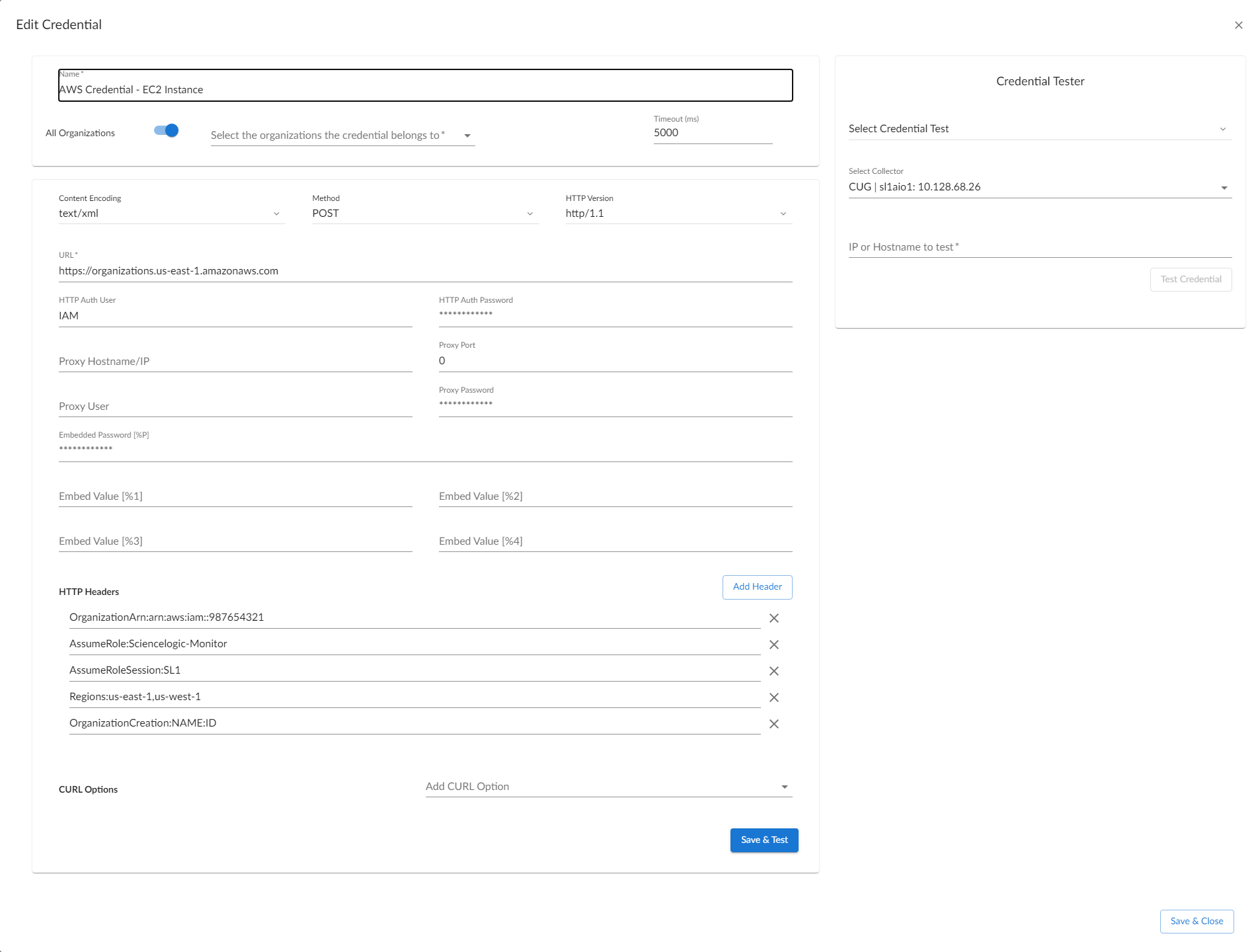Viewport: 1258px width, 952px height.
Task: Expand the HTTP Version dropdown
Action: click(678, 214)
